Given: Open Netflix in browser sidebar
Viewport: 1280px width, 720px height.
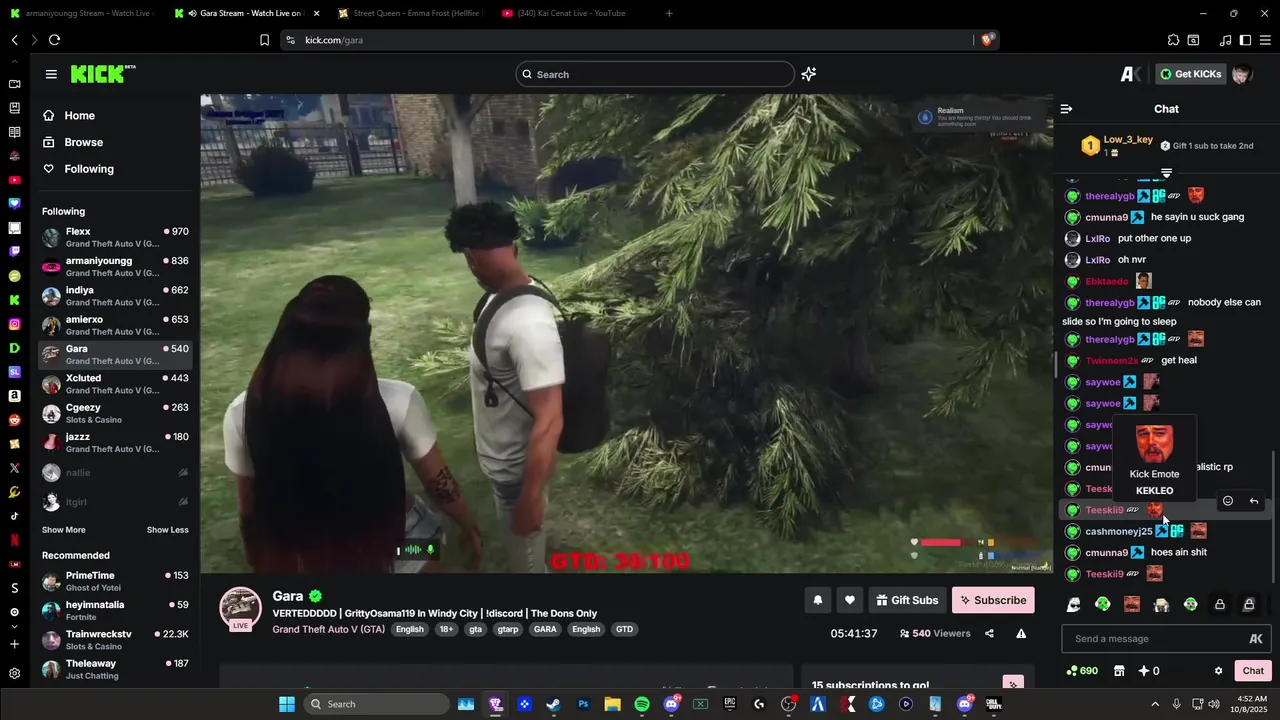Looking at the screenshot, I should pyautogui.click(x=14, y=540).
